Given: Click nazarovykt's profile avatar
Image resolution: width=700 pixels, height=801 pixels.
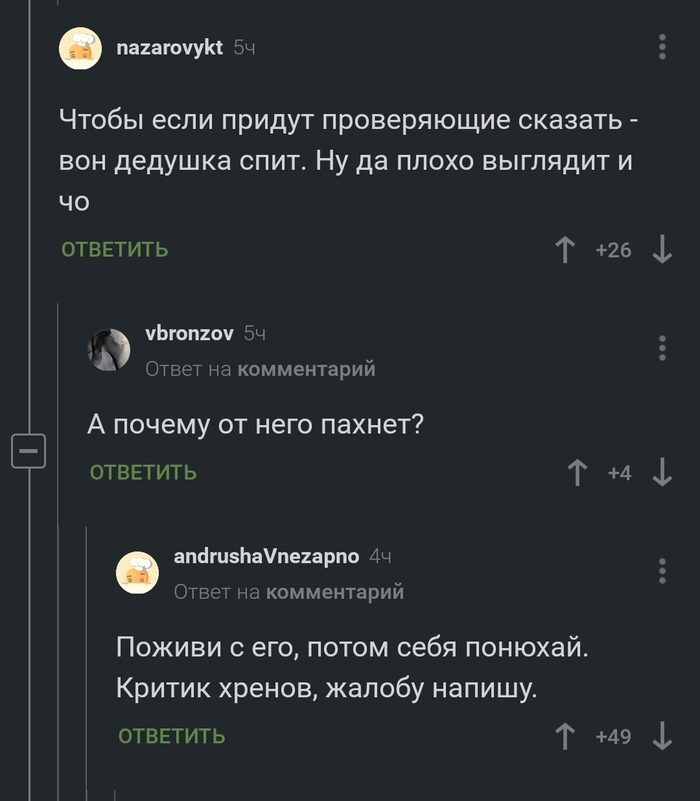Looking at the screenshot, I should click(x=81, y=45).
